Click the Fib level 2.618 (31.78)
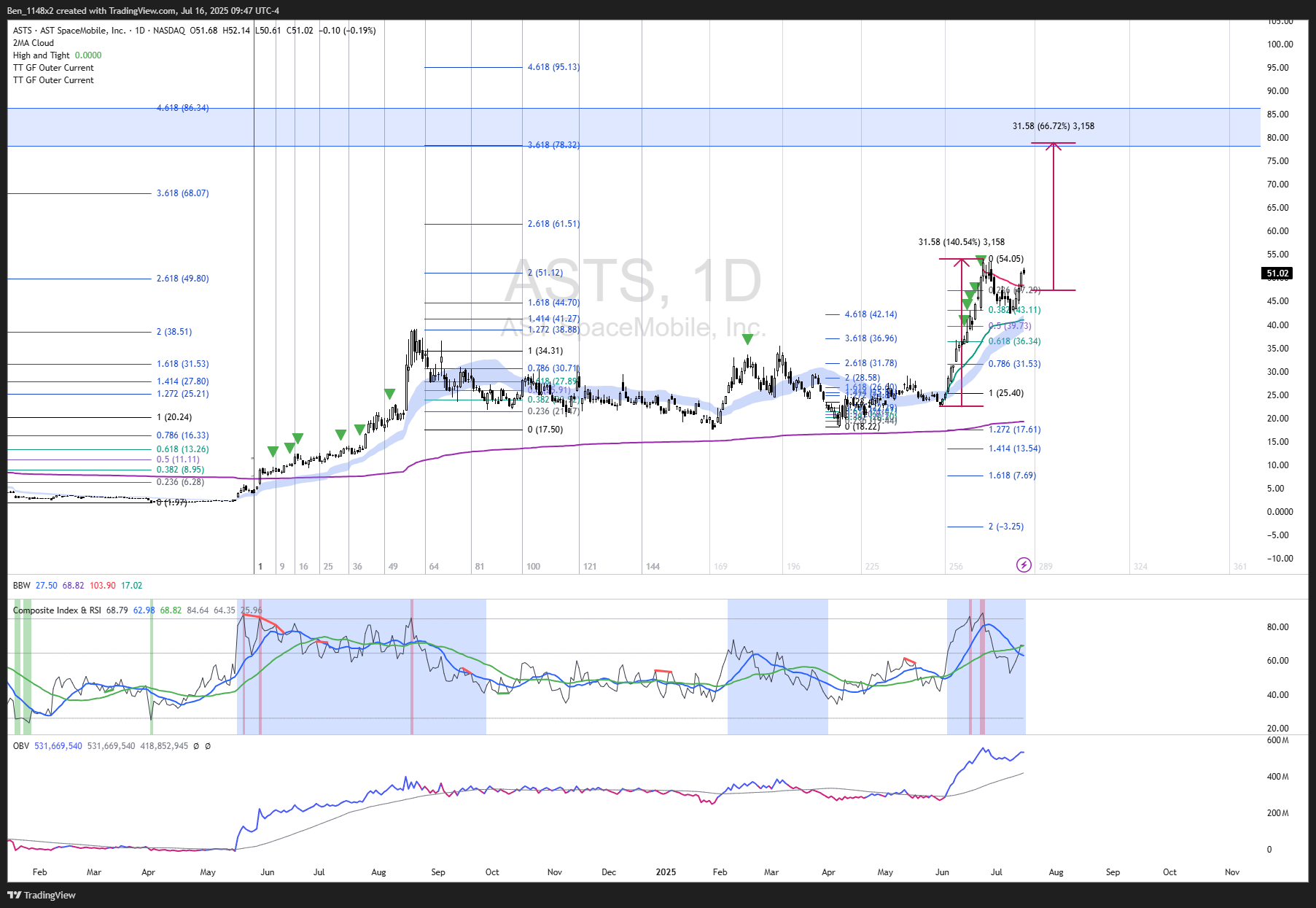Screen dimensions: 1316x908 click(x=871, y=363)
